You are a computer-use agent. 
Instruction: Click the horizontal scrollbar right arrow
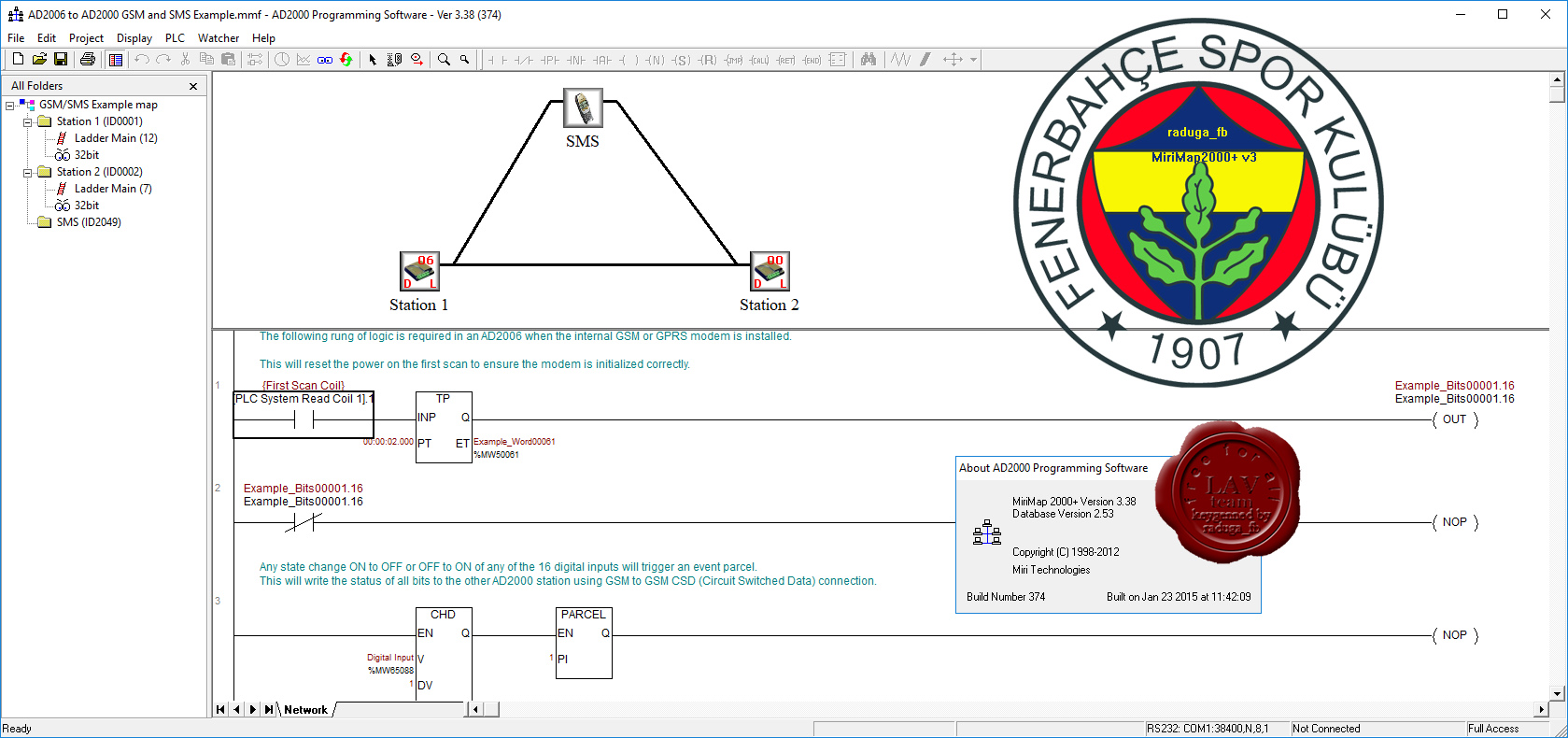1541,710
